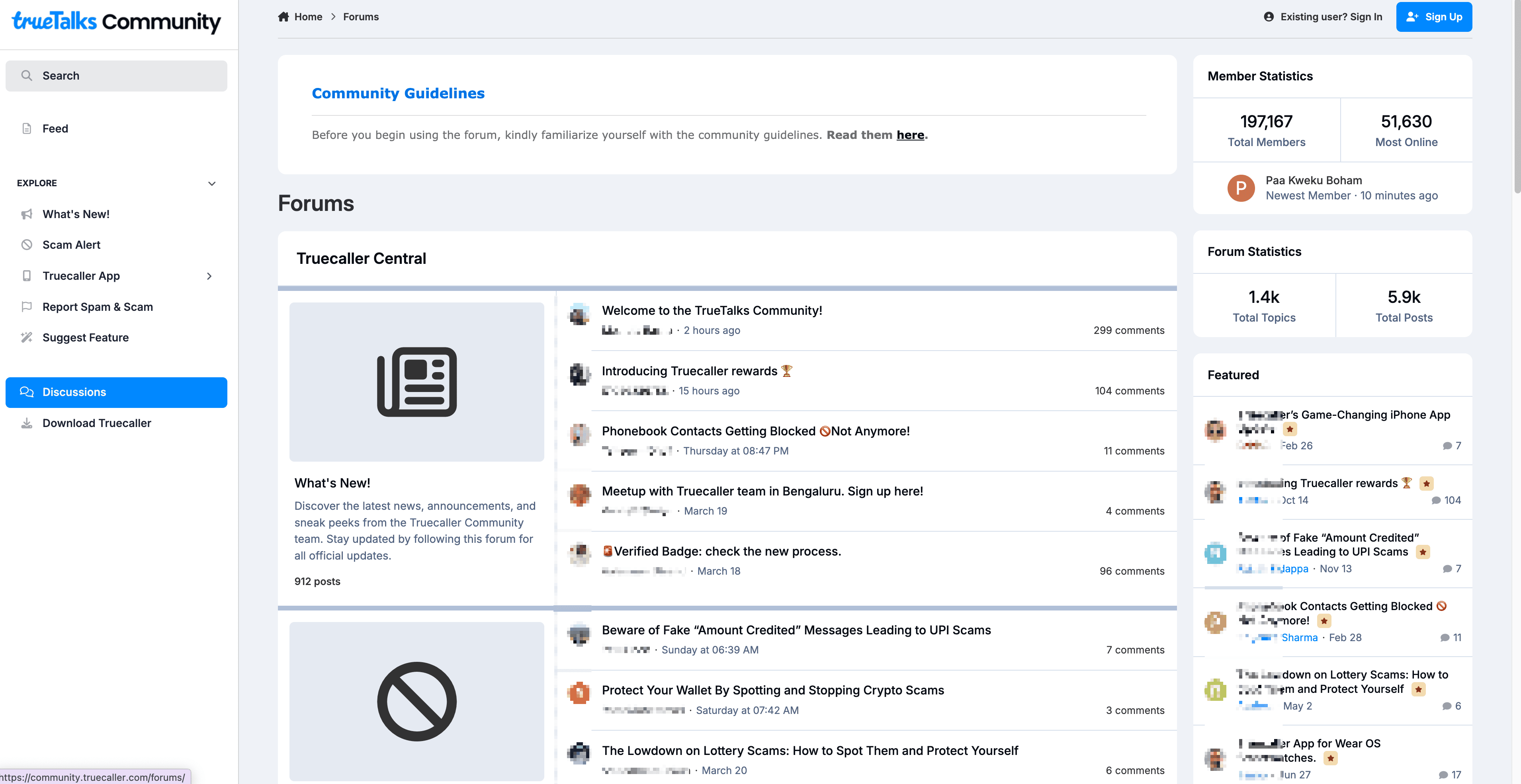Image resolution: width=1521 pixels, height=784 pixels.
Task: Click the What's New megaphone icon
Action: [x=27, y=214]
